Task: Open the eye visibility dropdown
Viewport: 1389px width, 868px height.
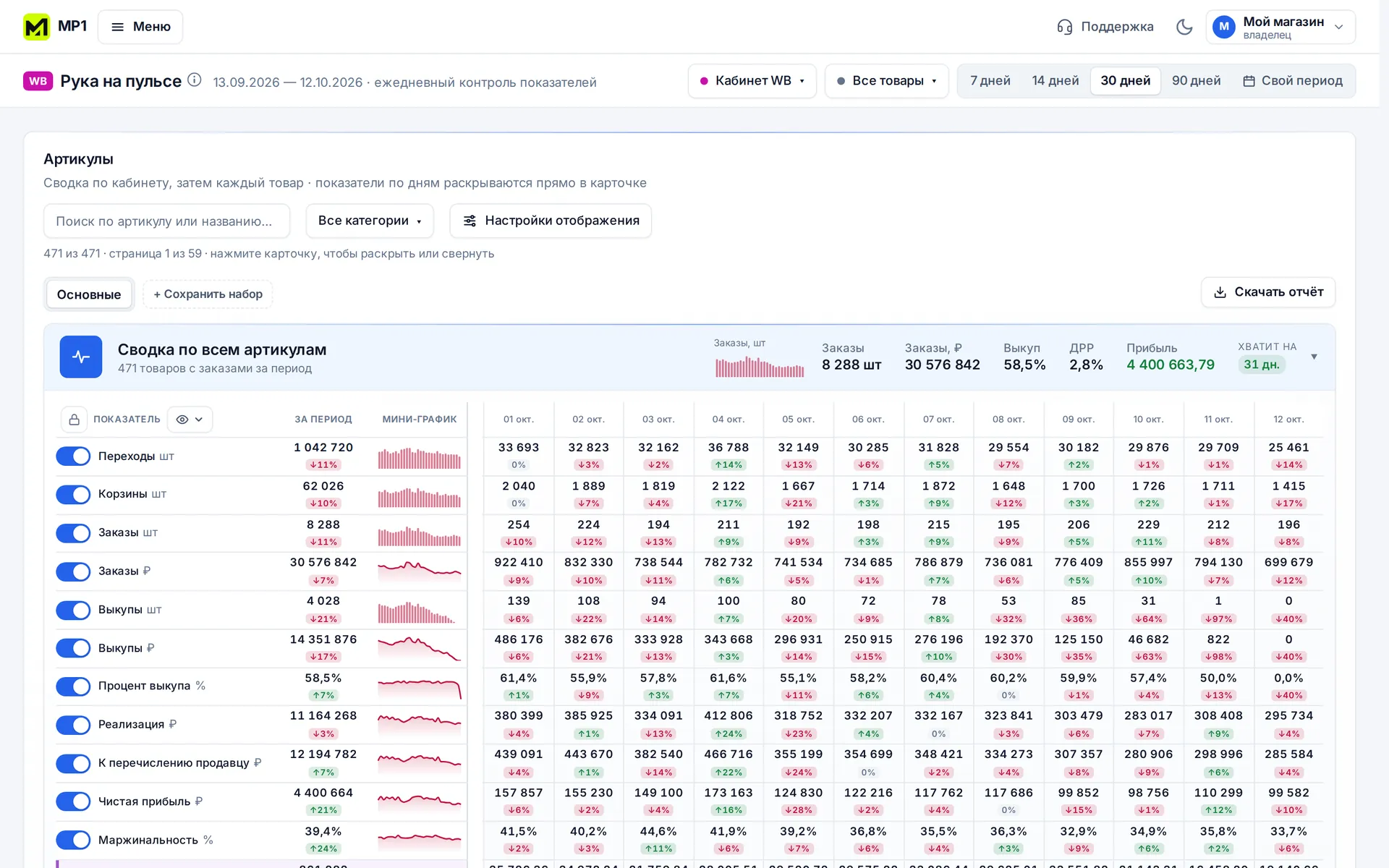Action: point(190,420)
